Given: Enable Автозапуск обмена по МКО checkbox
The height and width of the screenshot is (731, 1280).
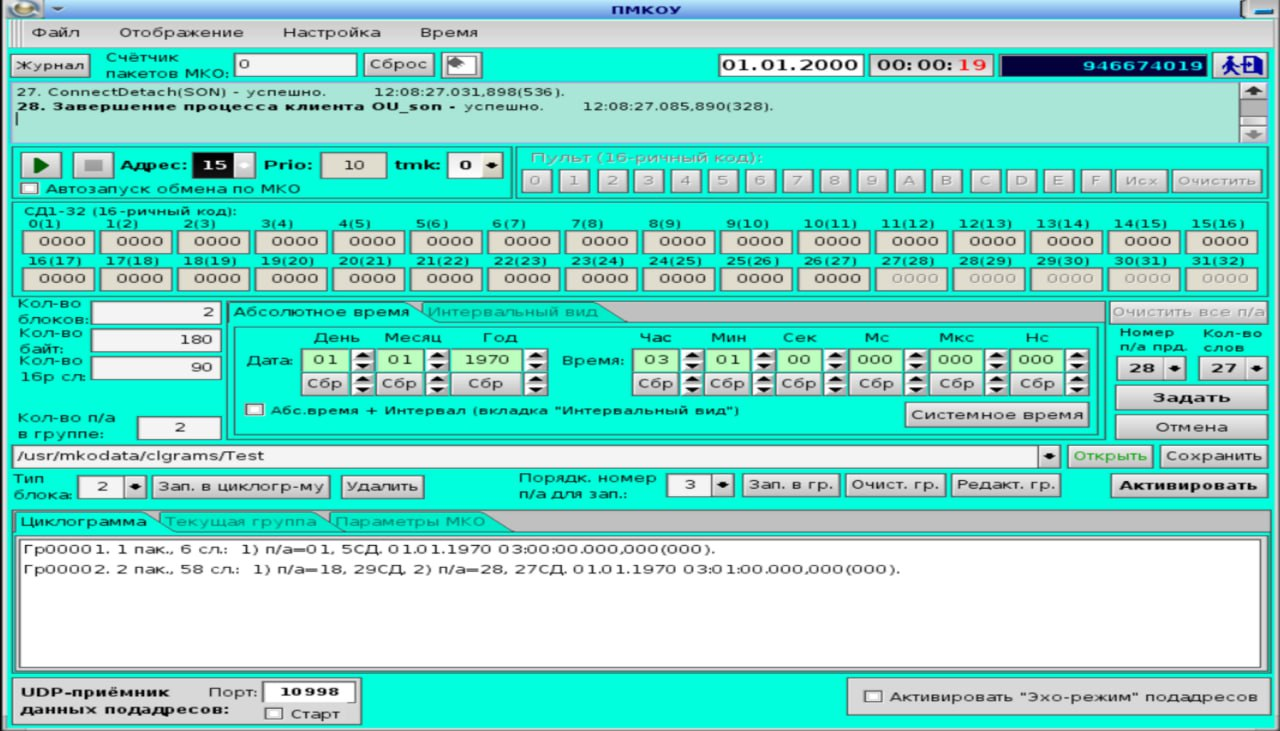Looking at the screenshot, I should point(29,188).
